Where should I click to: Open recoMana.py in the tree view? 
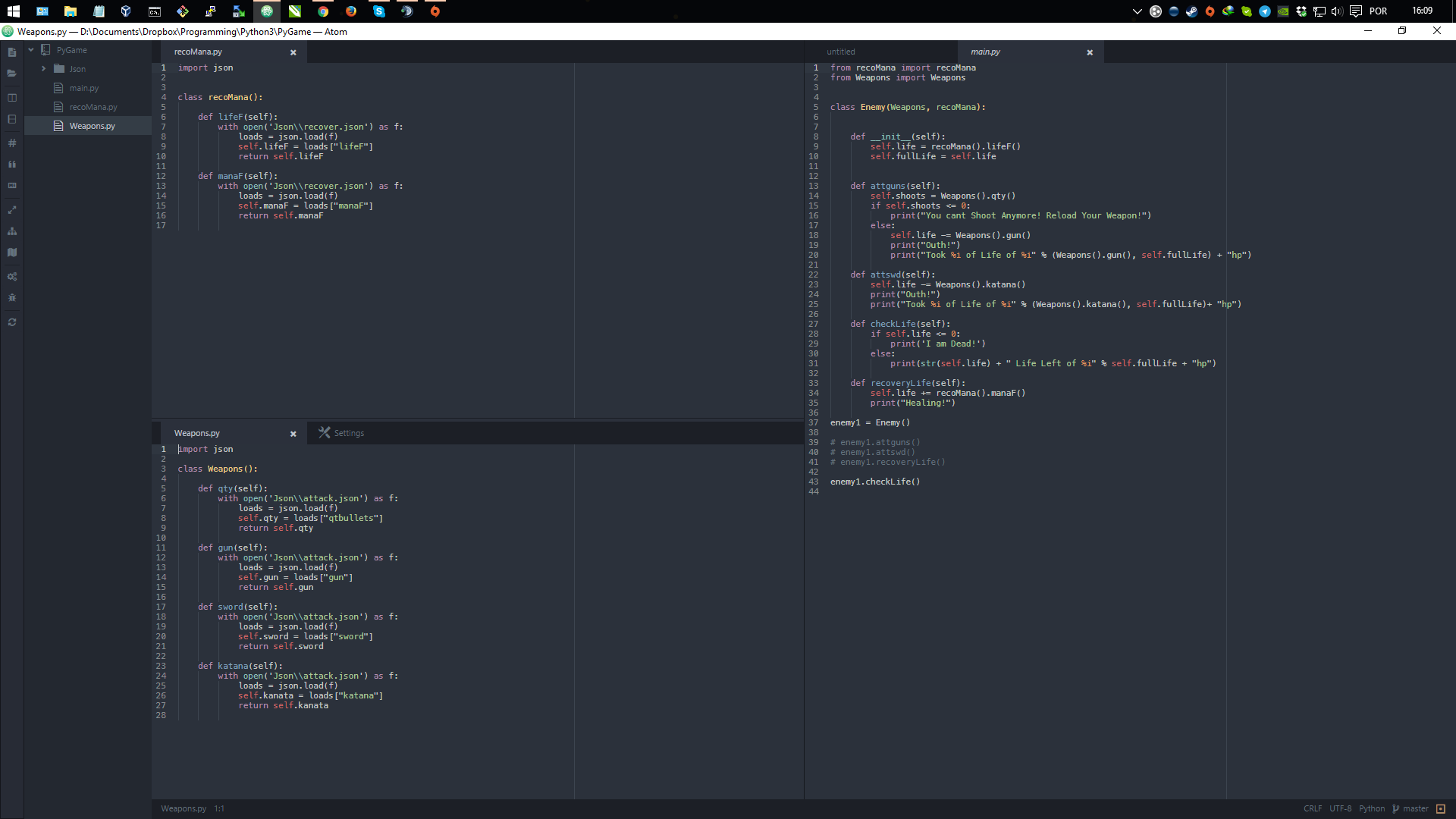93,107
